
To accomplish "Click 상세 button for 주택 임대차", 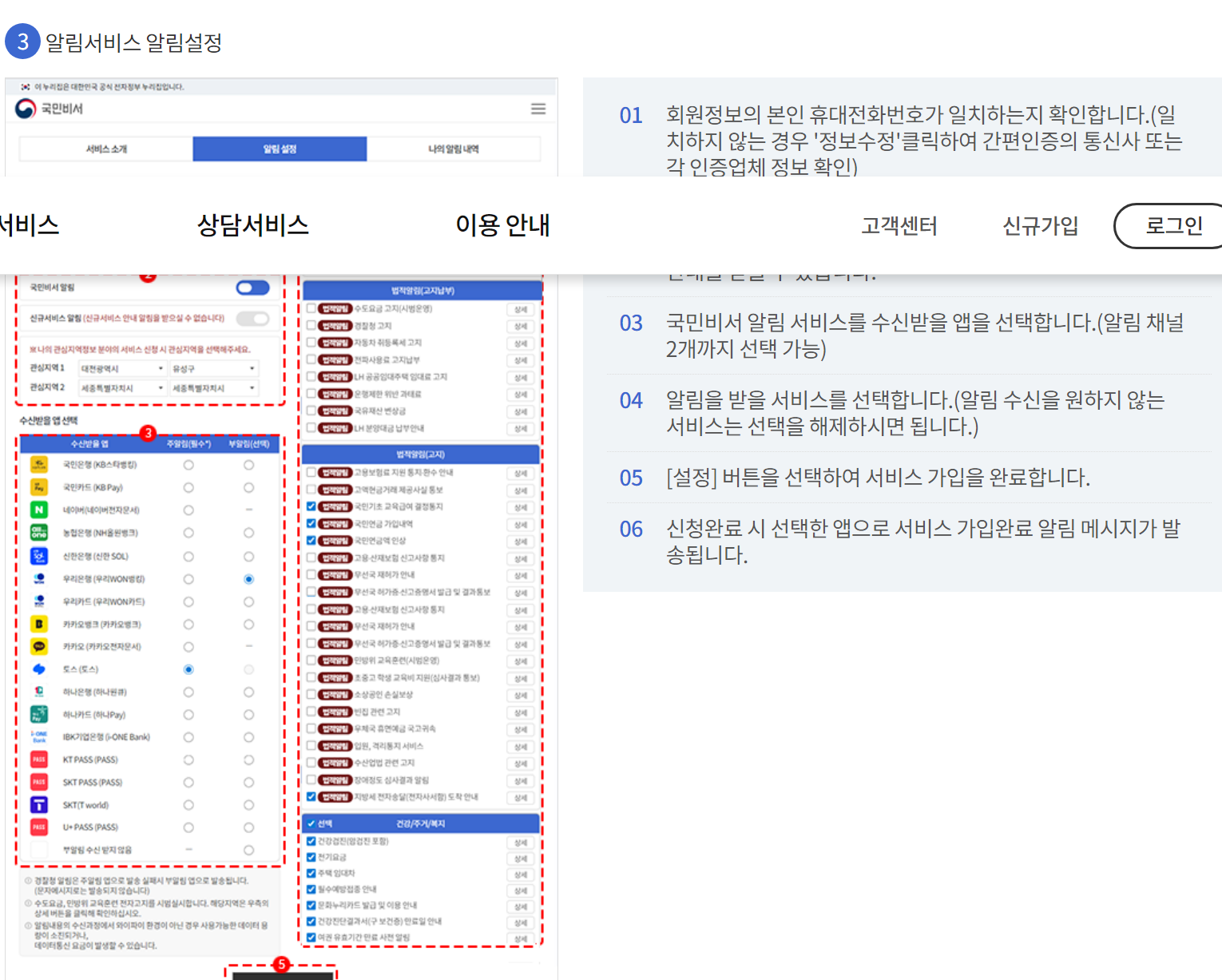I will pos(521,875).
